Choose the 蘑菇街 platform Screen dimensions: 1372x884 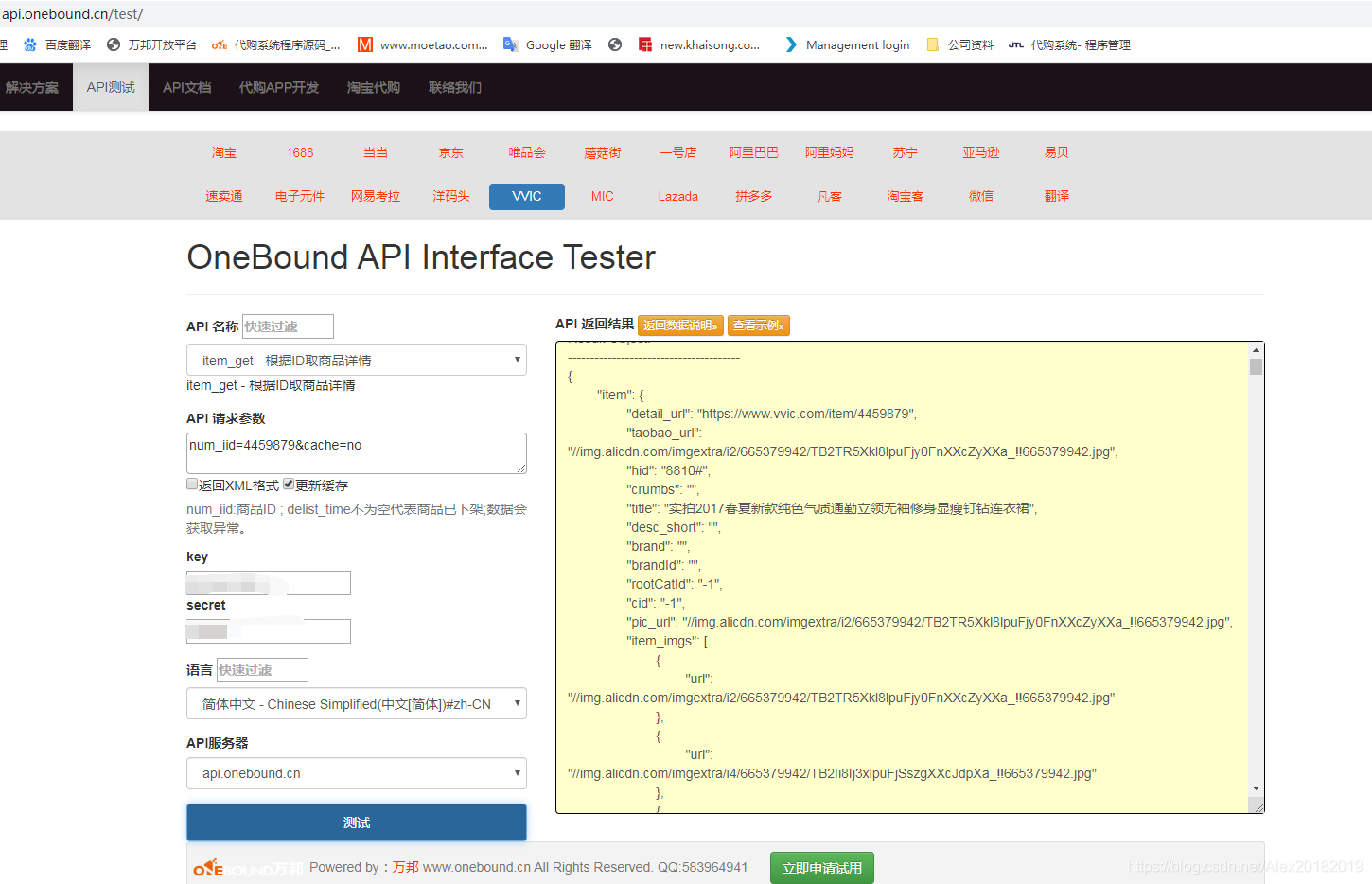pyautogui.click(x=603, y=152)
